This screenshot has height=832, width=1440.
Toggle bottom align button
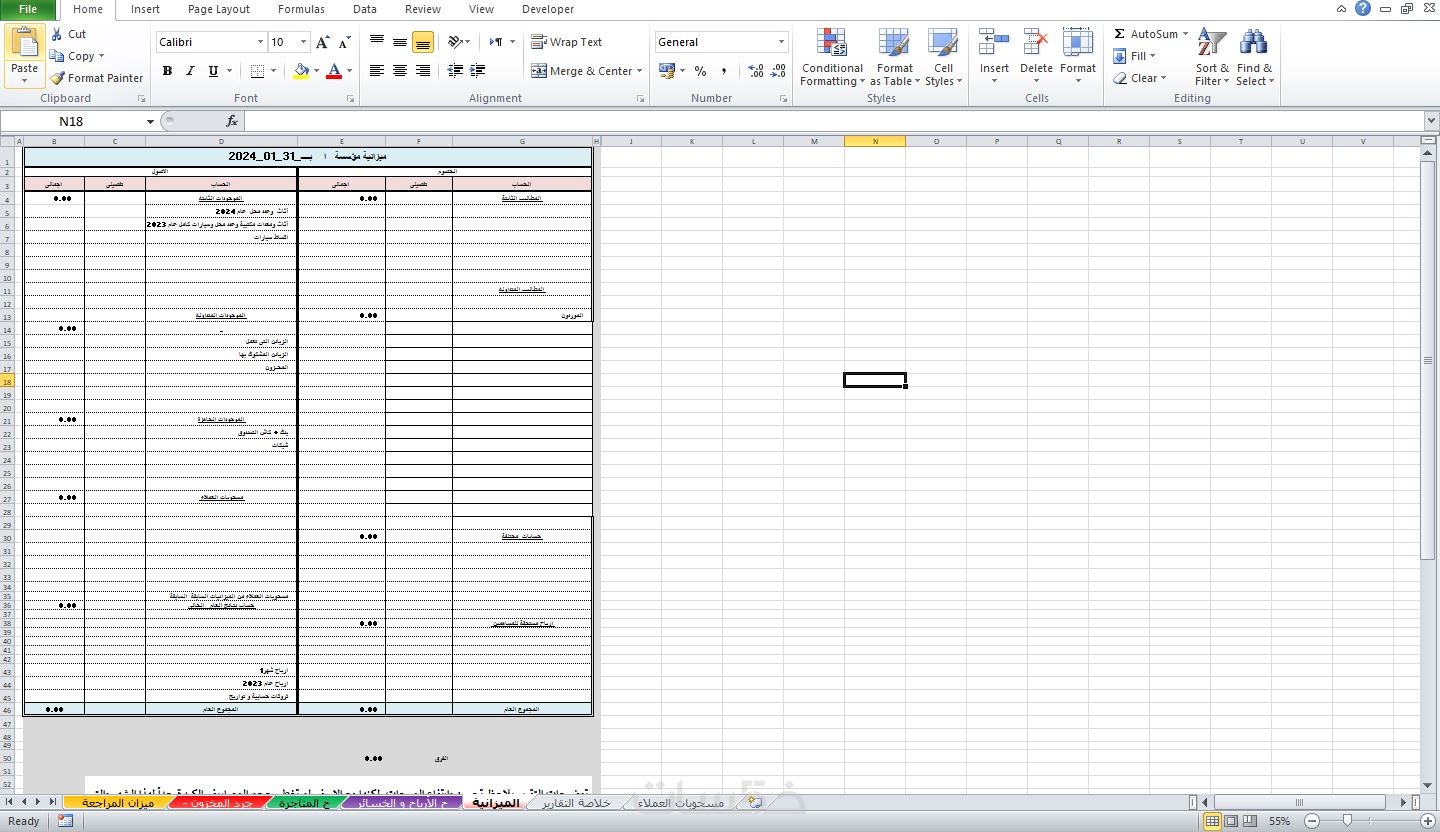tap(423, 42)
